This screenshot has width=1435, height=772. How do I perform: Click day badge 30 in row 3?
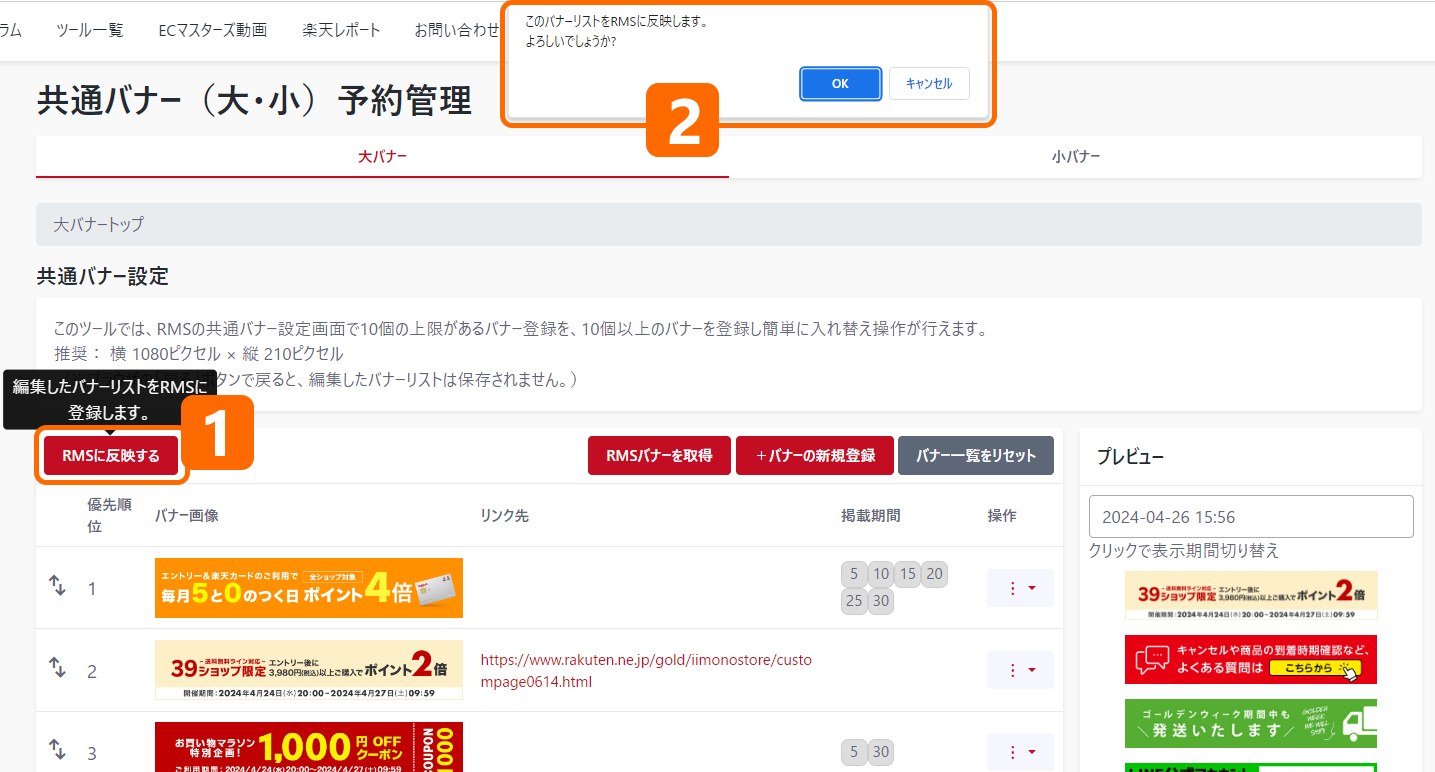click(x=880, y=752)
